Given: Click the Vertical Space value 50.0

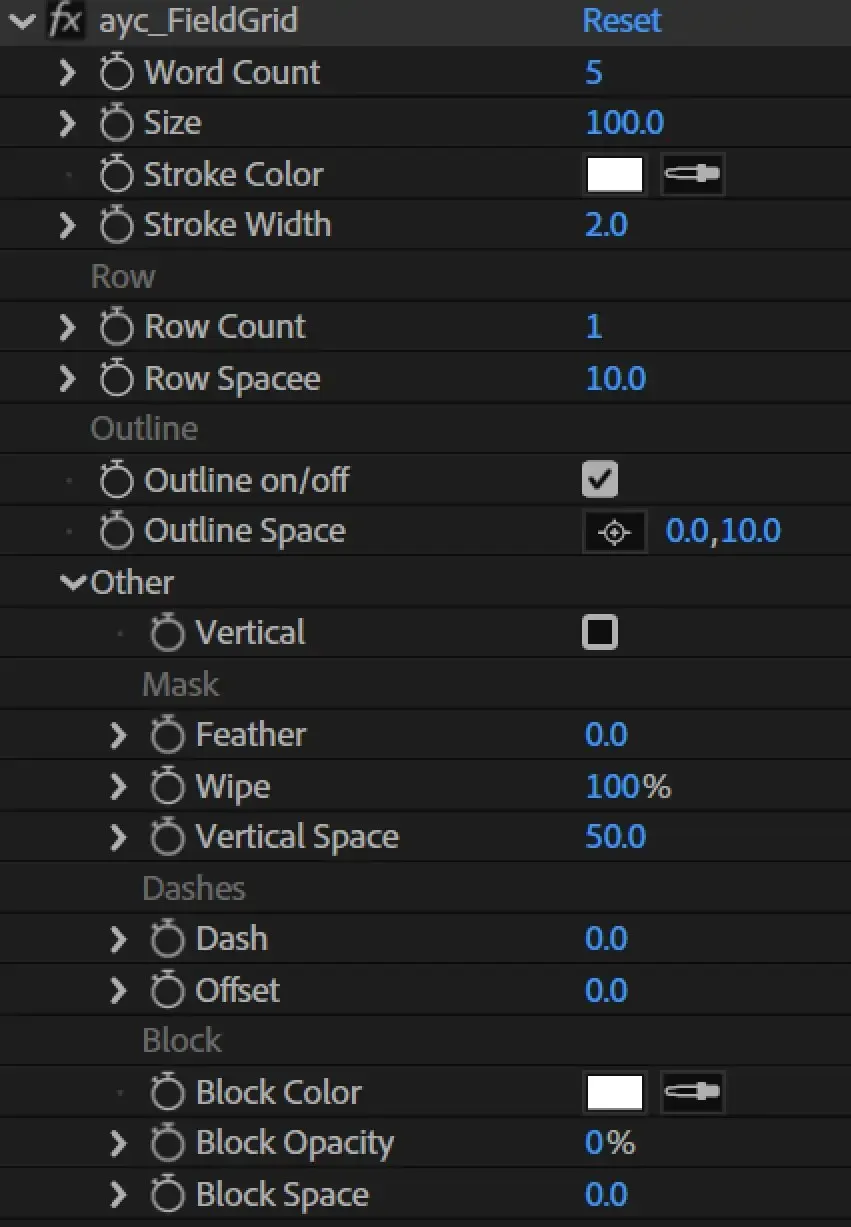Looking at the screenshot, I should 615,837.
